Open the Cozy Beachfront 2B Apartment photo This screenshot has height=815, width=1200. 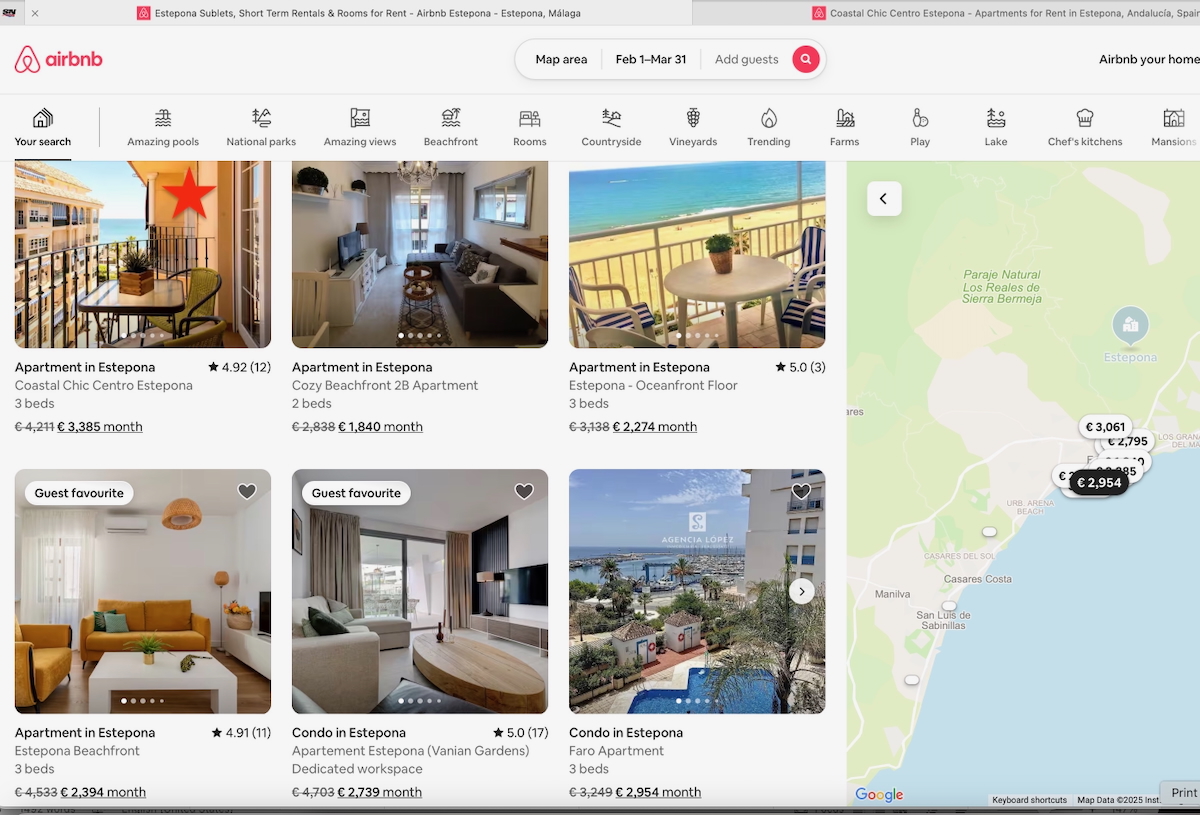tap(420, 255)
